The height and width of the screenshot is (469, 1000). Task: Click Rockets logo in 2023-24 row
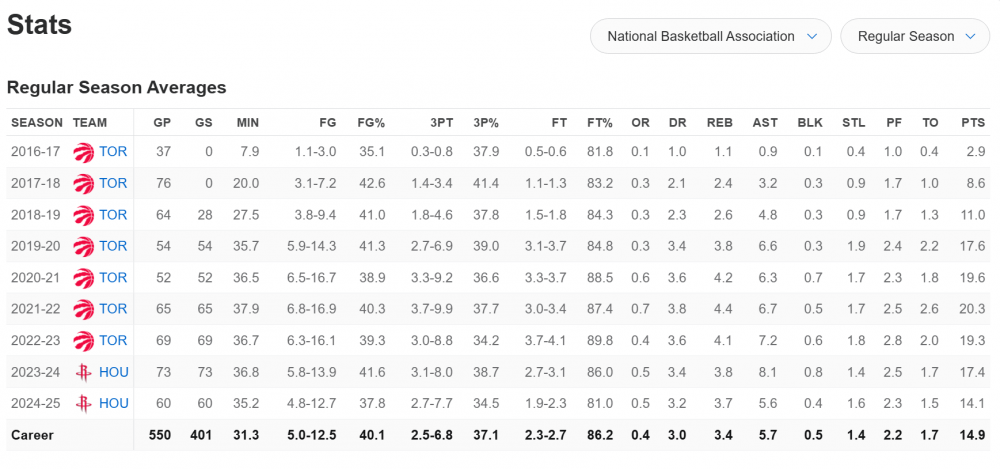tap(84, 372)
